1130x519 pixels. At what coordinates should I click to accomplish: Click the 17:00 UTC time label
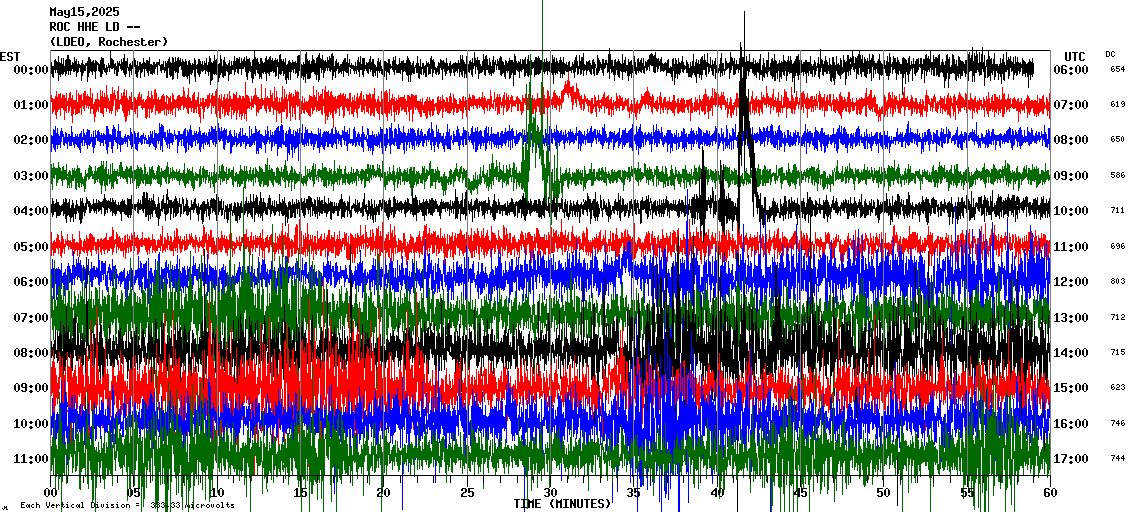point(1071,459)
